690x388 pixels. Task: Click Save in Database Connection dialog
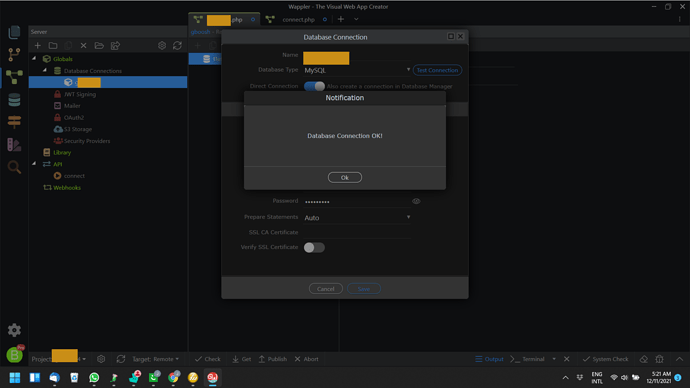pyautogui.click(x=363, y=289)
